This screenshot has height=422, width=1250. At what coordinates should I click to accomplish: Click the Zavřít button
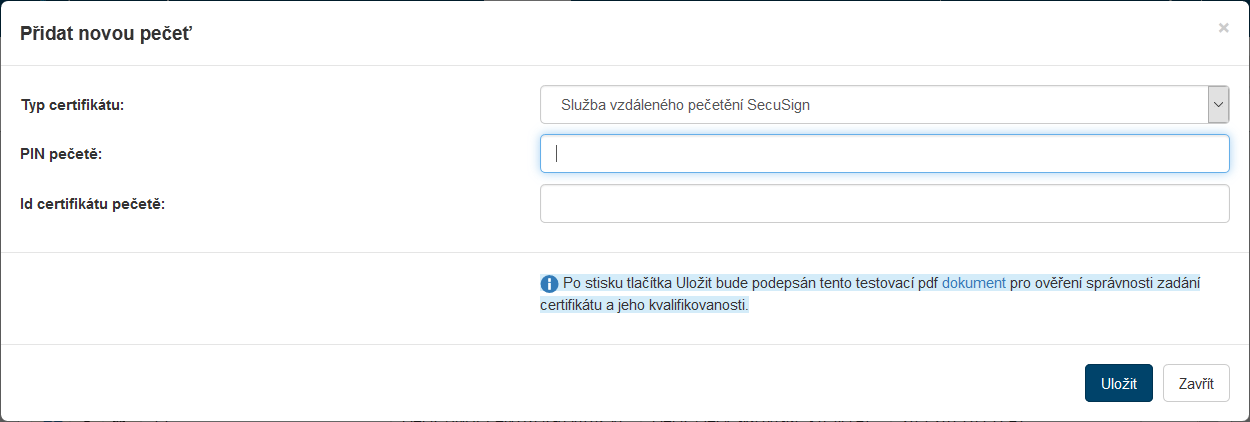(x=1196, y=383)
